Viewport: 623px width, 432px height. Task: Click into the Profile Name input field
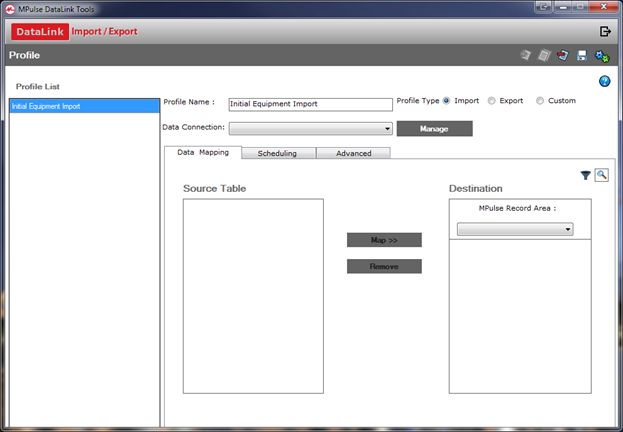(311, 104)
